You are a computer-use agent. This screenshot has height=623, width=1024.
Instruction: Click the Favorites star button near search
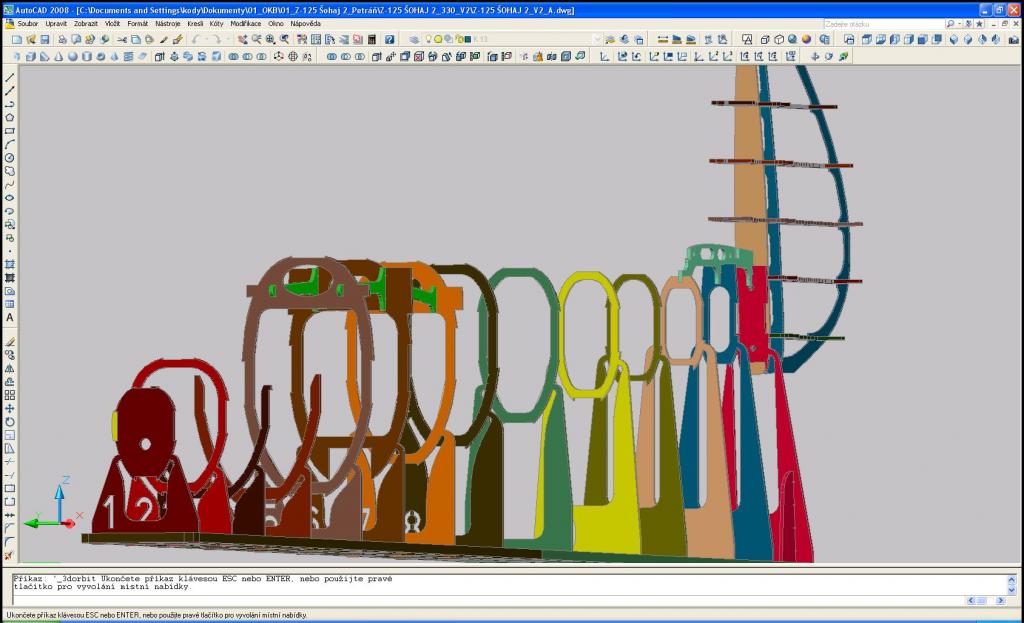pyautogui.click(x=979, y=23)
